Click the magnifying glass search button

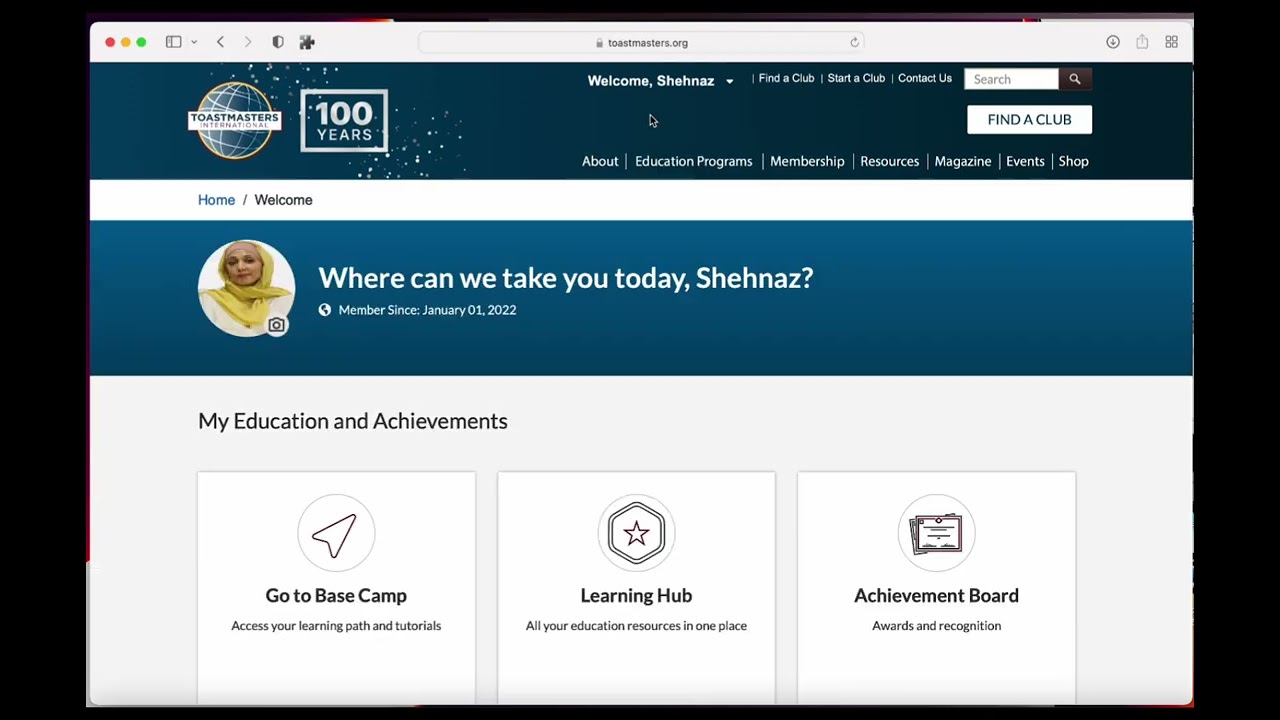tap(1075, 79)
